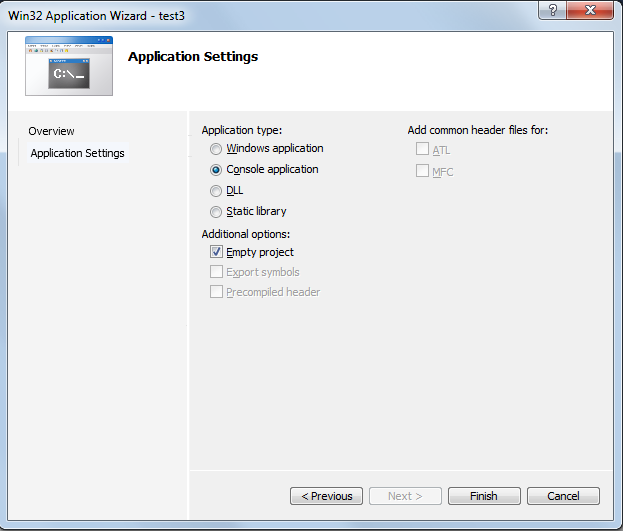623x531 pixels.
Task: Enable the Precompiled header option
Action: 216,292
